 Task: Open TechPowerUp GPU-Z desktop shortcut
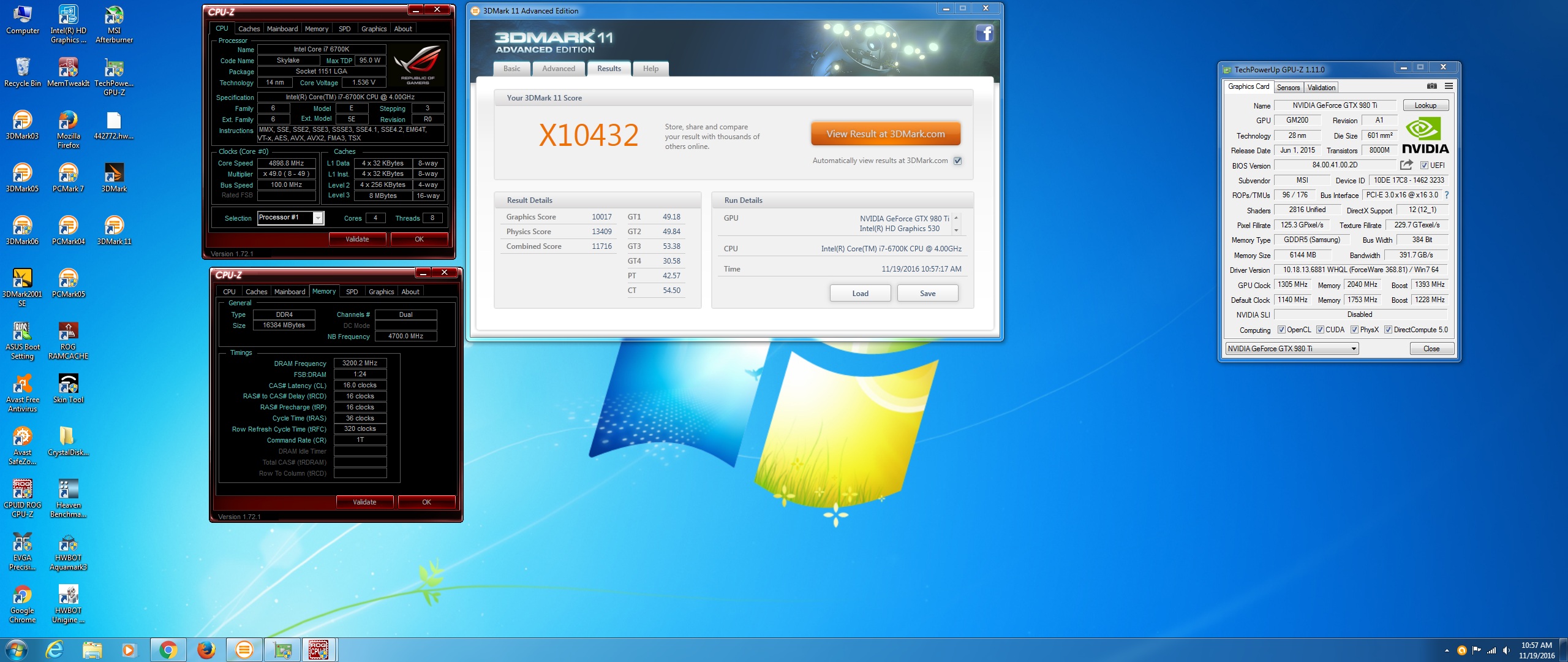coord(114,77)
